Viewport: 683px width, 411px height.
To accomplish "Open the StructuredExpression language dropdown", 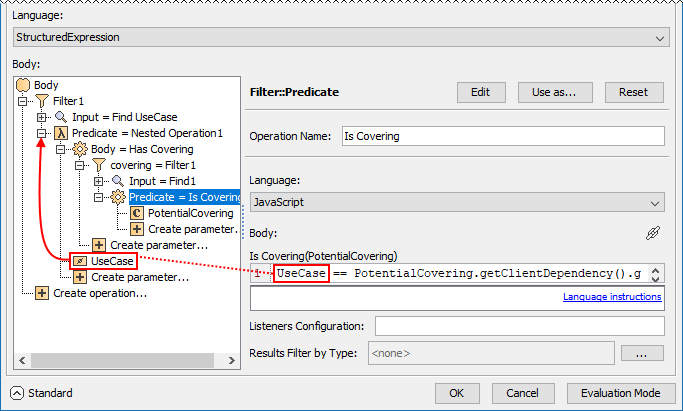I will tap(659, 38).
